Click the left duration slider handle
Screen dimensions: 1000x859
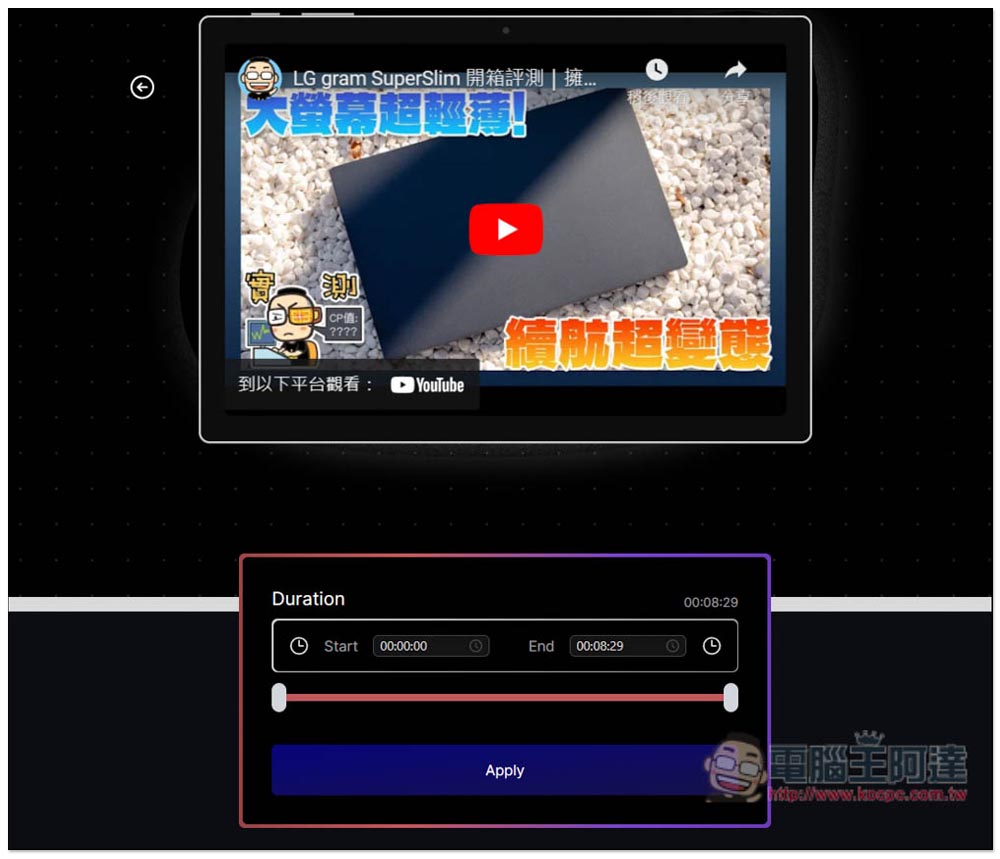(279, 698)
